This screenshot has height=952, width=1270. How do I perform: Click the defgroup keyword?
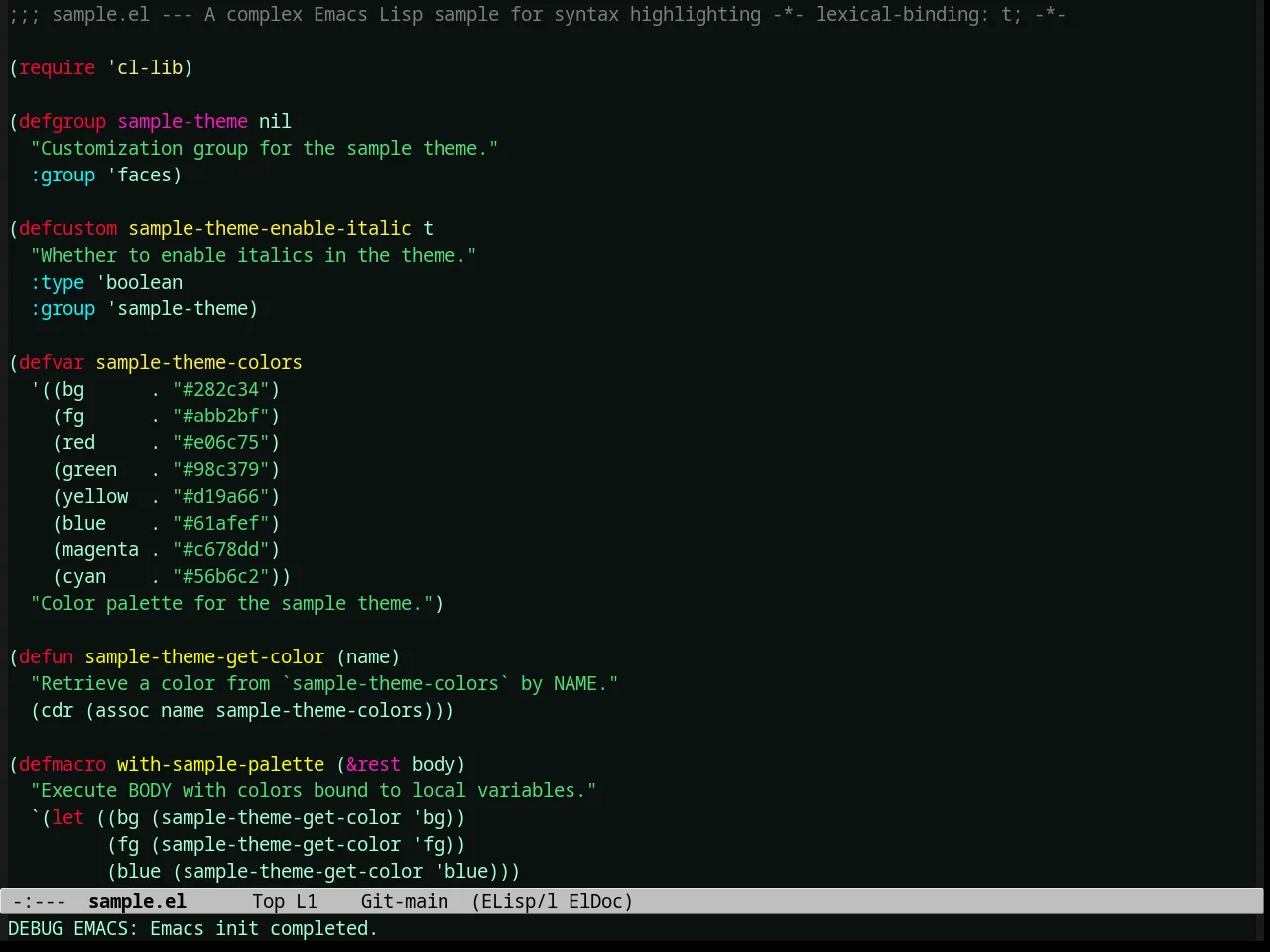pyautogui.click(x=63, y=121)
